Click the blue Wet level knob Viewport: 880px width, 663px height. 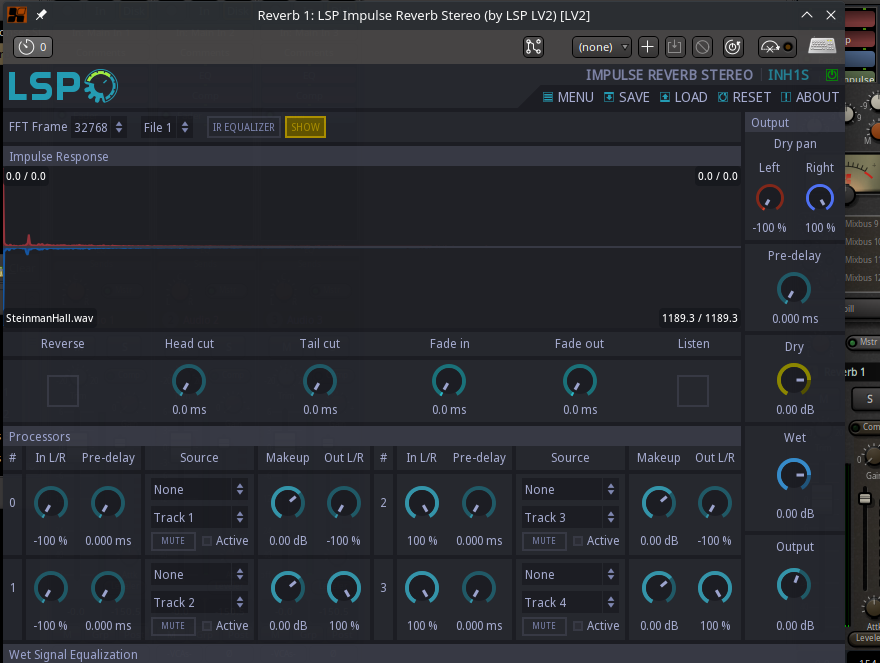(794, 475)
